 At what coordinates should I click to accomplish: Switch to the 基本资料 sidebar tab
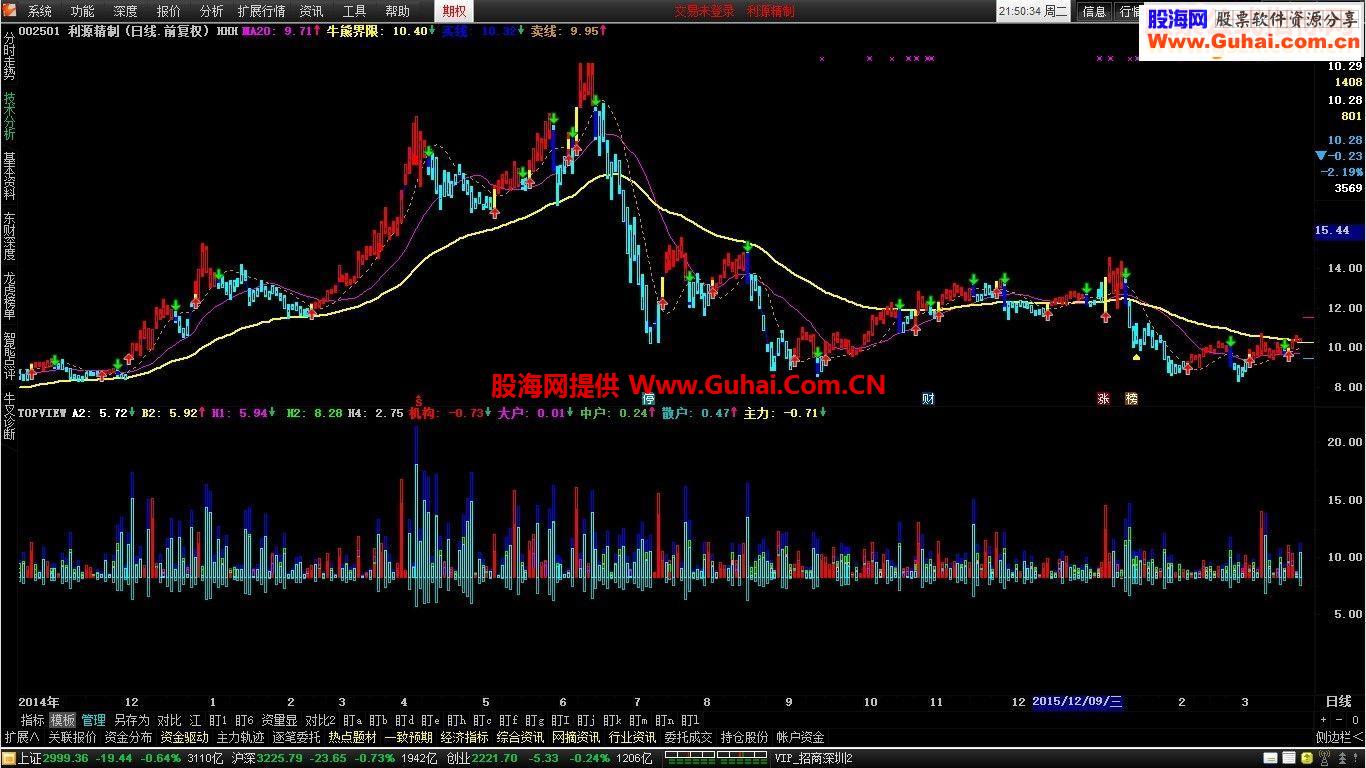coord(9,177)
